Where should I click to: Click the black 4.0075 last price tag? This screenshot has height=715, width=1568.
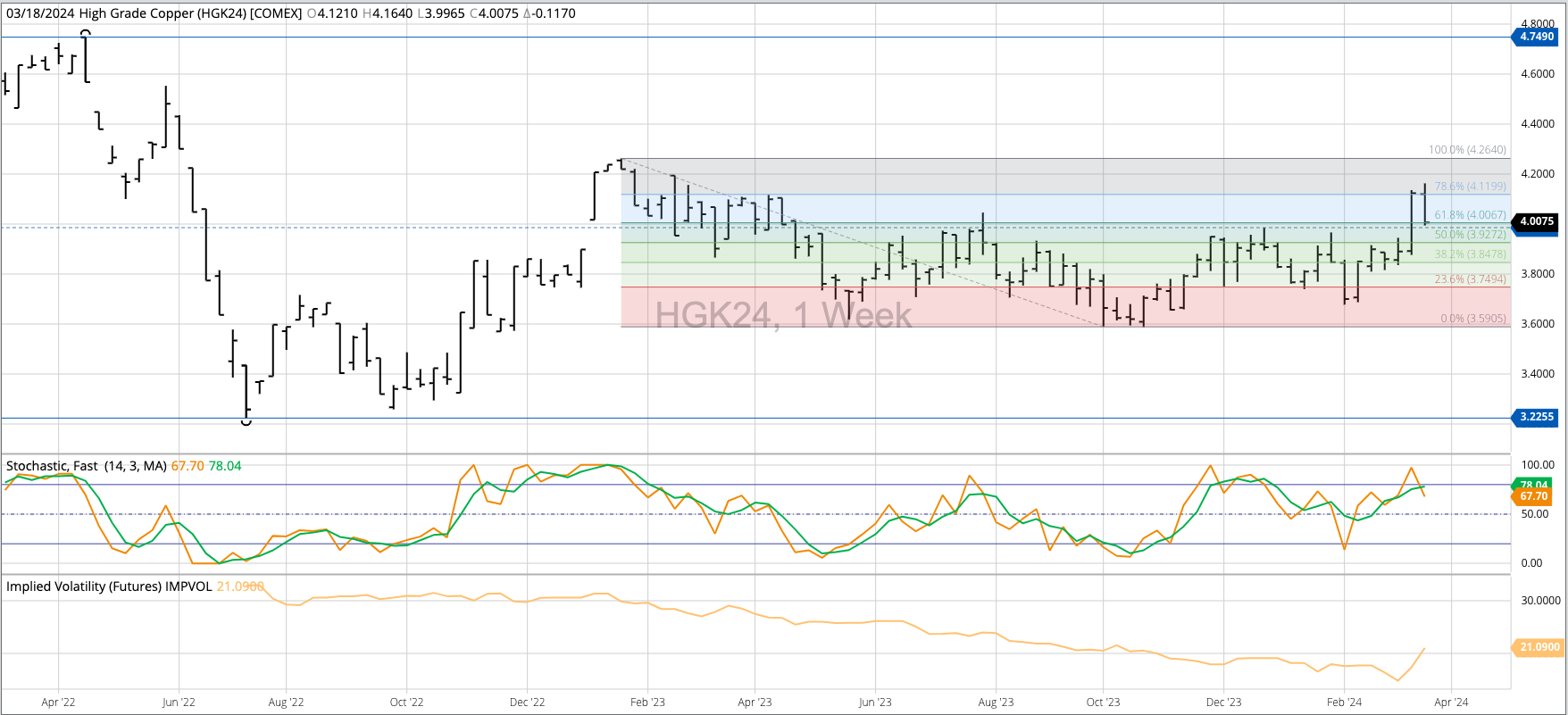tap(1536, 221)
